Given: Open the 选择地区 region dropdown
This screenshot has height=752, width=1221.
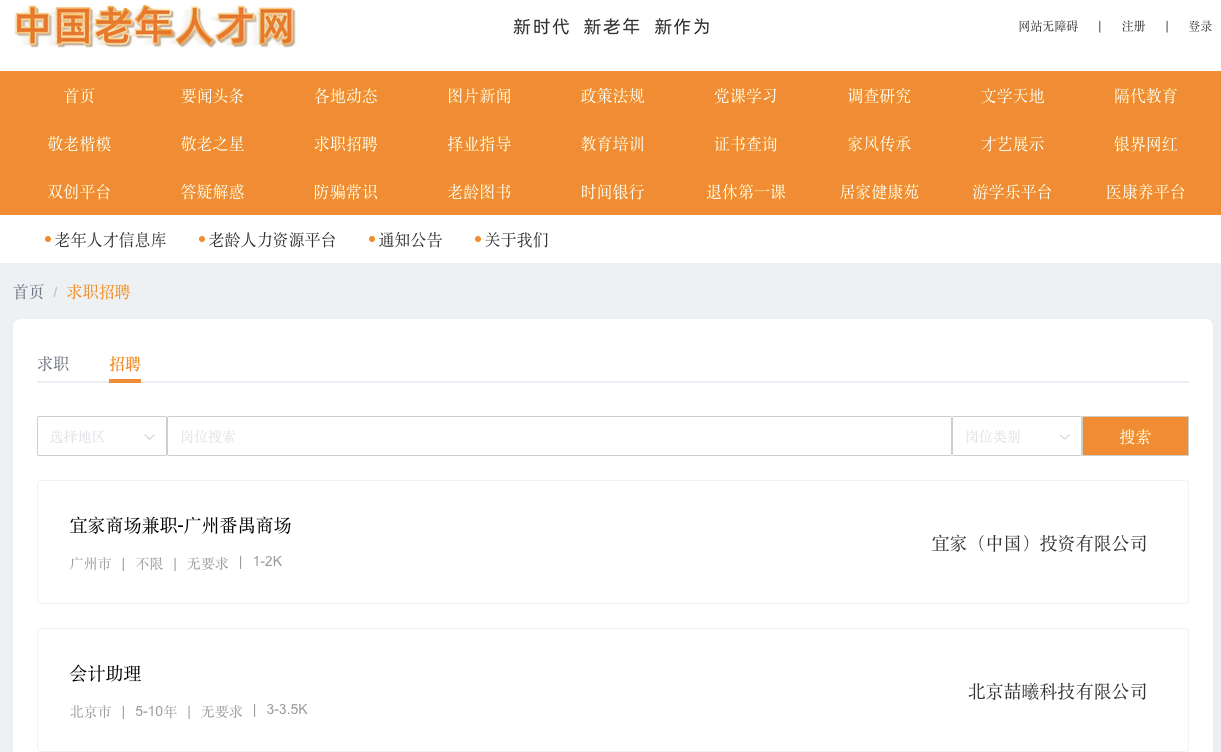Looking at the screenshot, I should [102, 436].
